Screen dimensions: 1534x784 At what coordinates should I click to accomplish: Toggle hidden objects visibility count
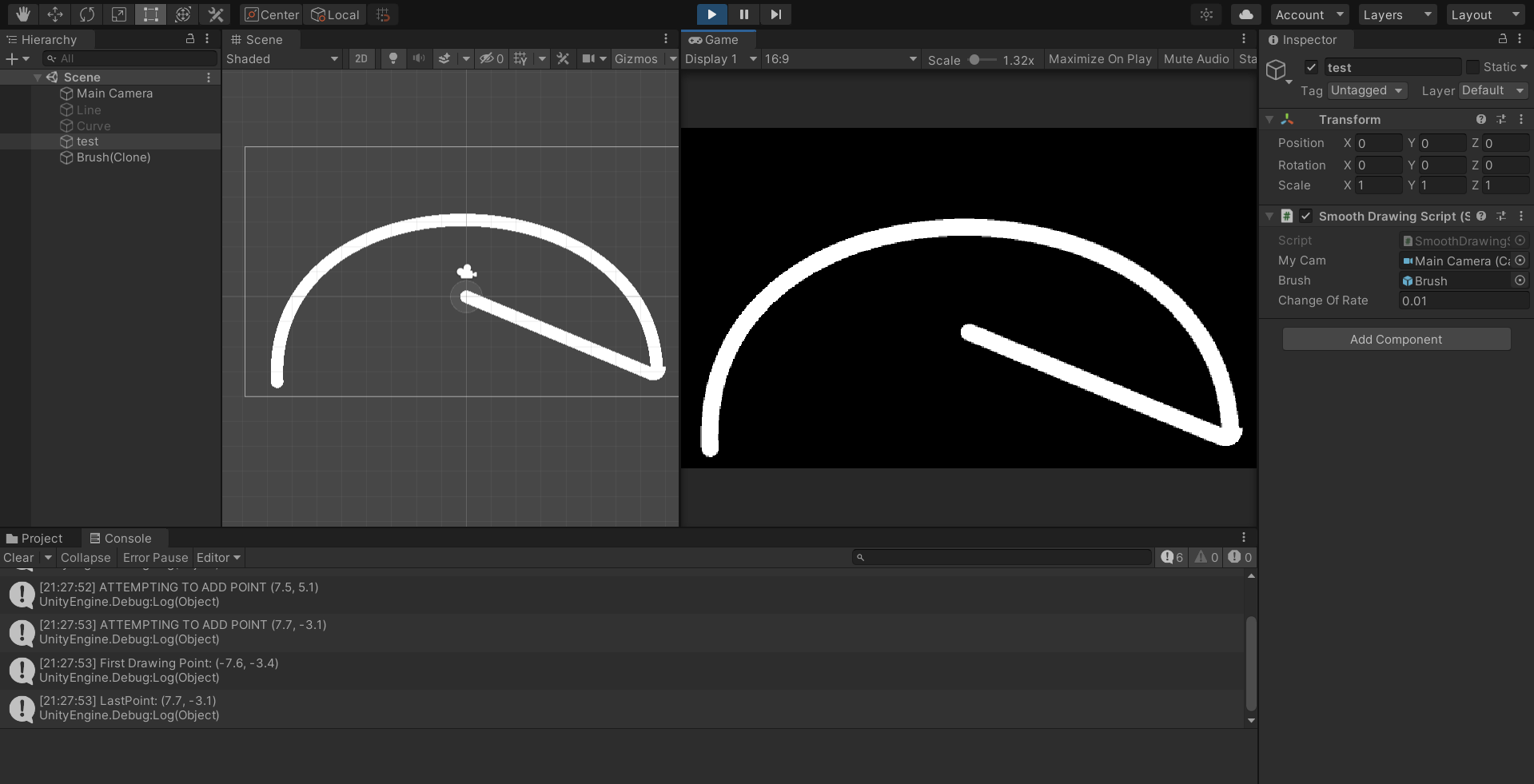491,58
